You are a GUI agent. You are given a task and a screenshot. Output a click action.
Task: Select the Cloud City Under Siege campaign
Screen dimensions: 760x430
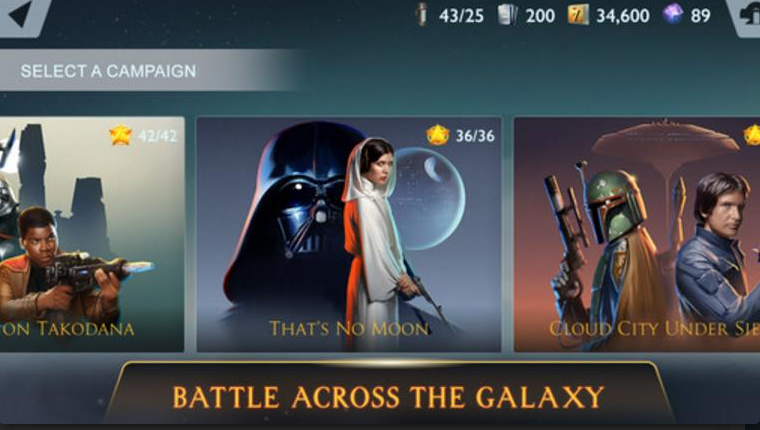point(637,234)
